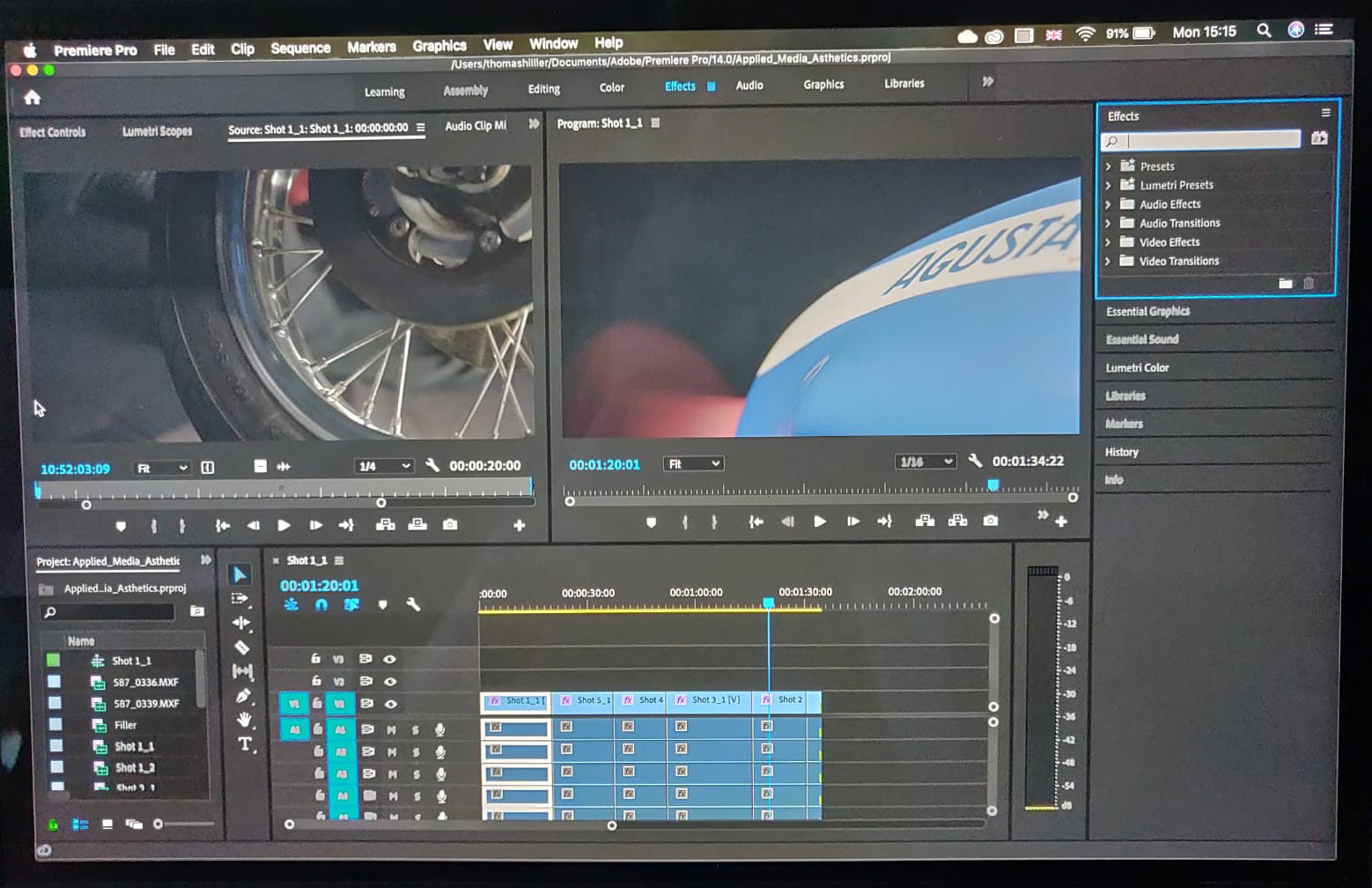This screenshot has height=888, width=1372.
Task: Open History panel
Action: [1122, 452]
